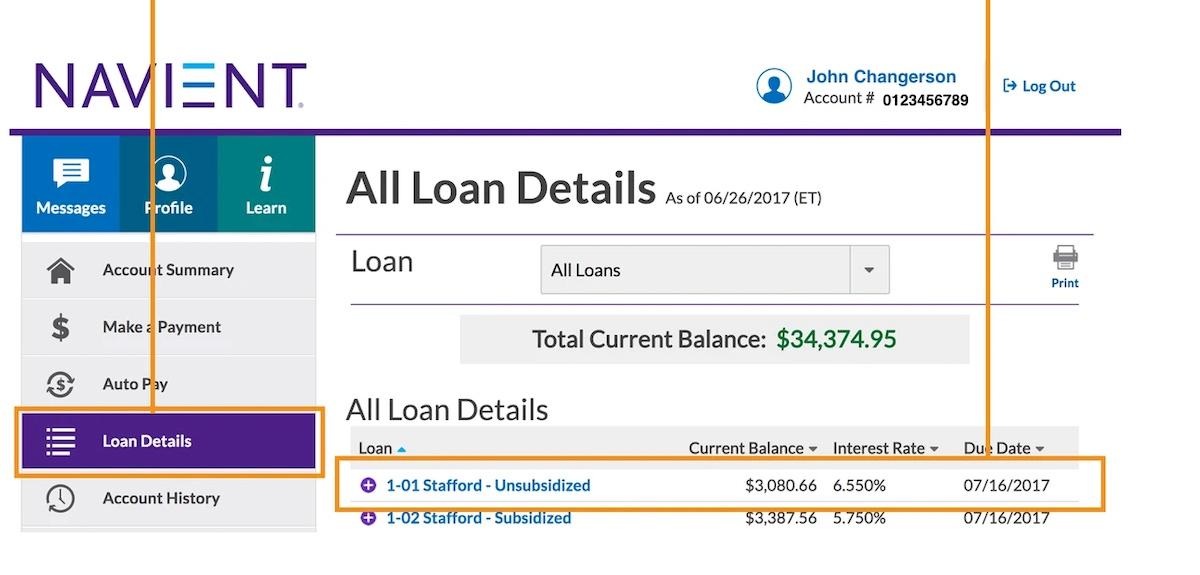Click the user avatar icon beside John Changerson
Screen dimensions: 1200x575
(774, 86)
